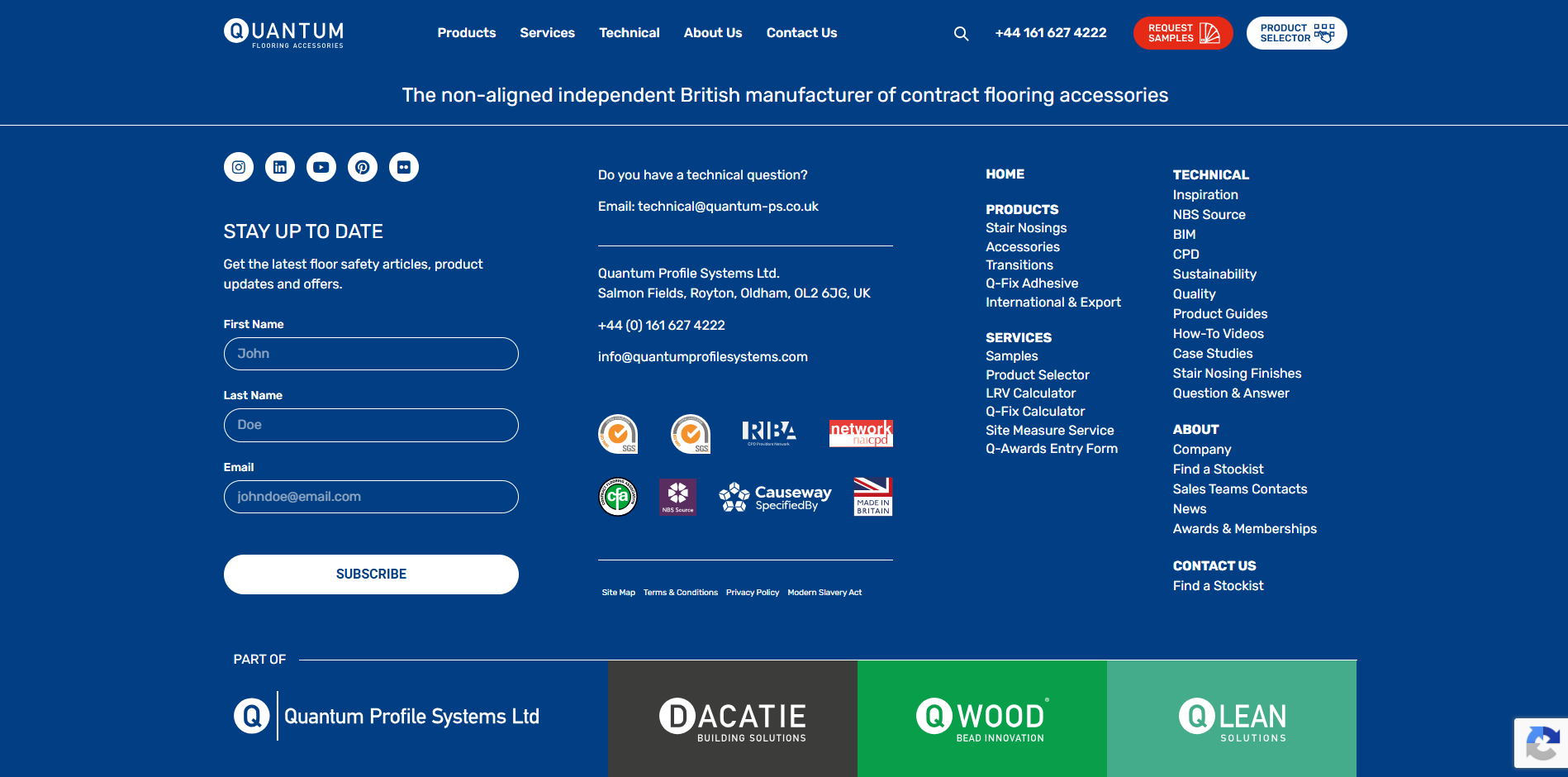Focus the First Name input field

click(x=371, y=354)
